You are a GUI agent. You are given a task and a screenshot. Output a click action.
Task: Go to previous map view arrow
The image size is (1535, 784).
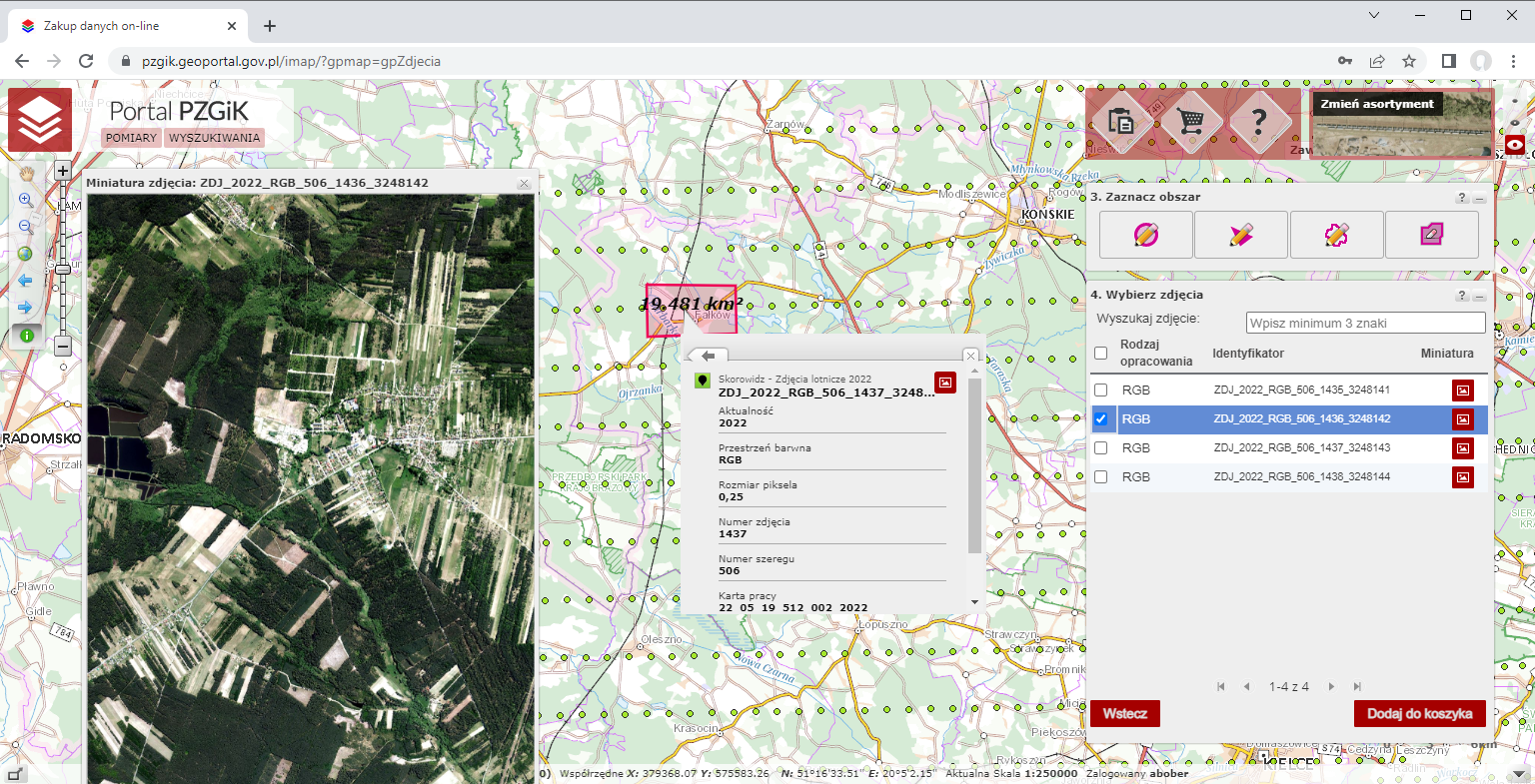(26, 281)
